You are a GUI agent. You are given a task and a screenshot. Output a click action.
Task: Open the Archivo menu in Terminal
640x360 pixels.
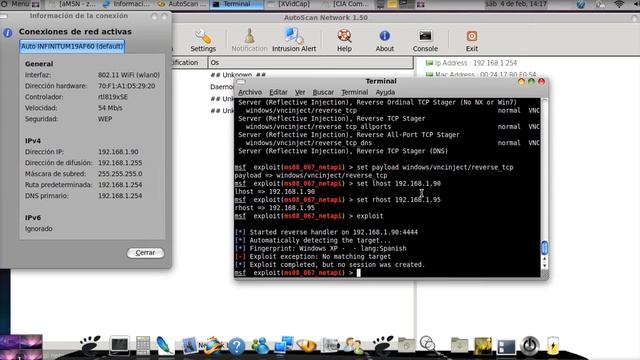250,92
